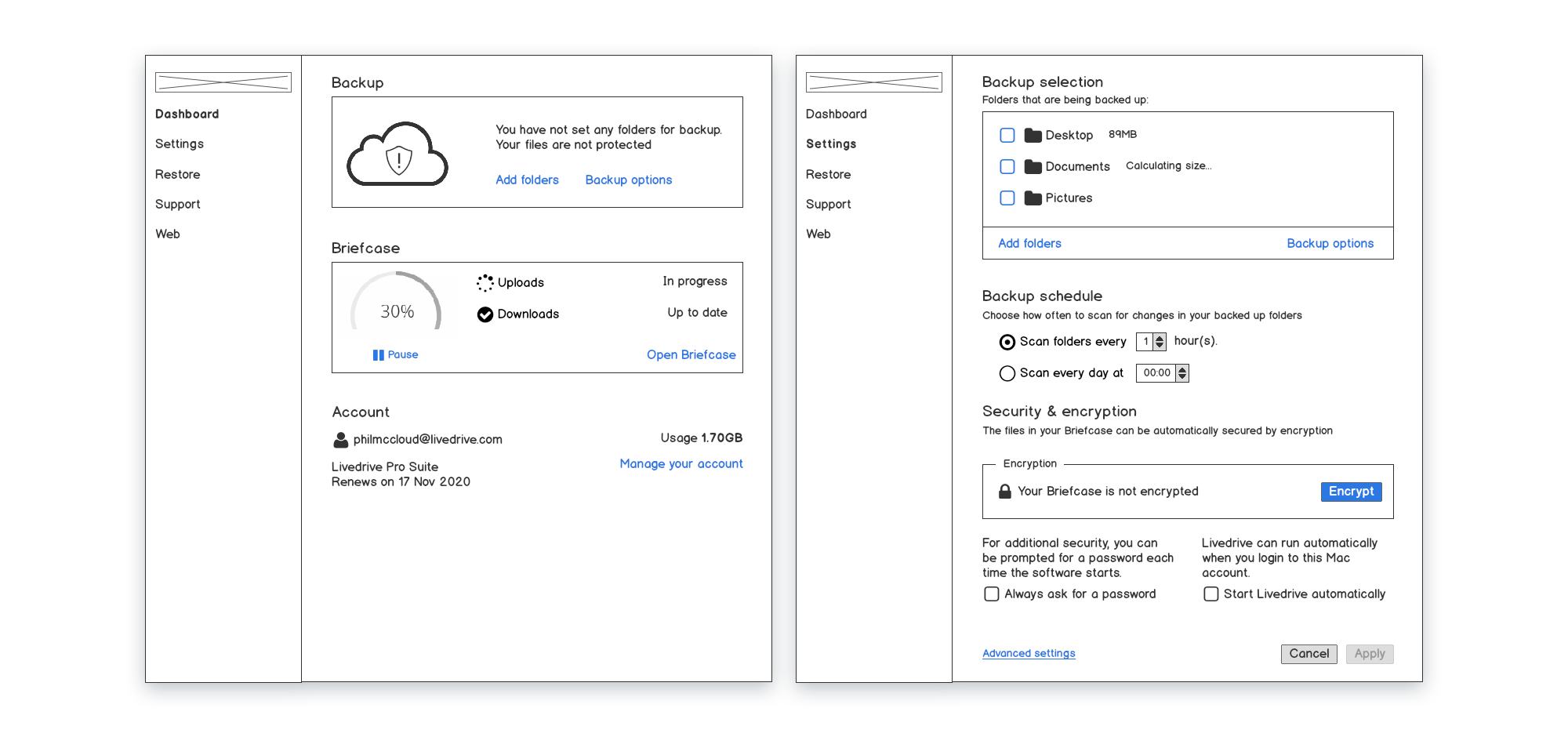Click the cloud shield warning icon

pos(397,154)
